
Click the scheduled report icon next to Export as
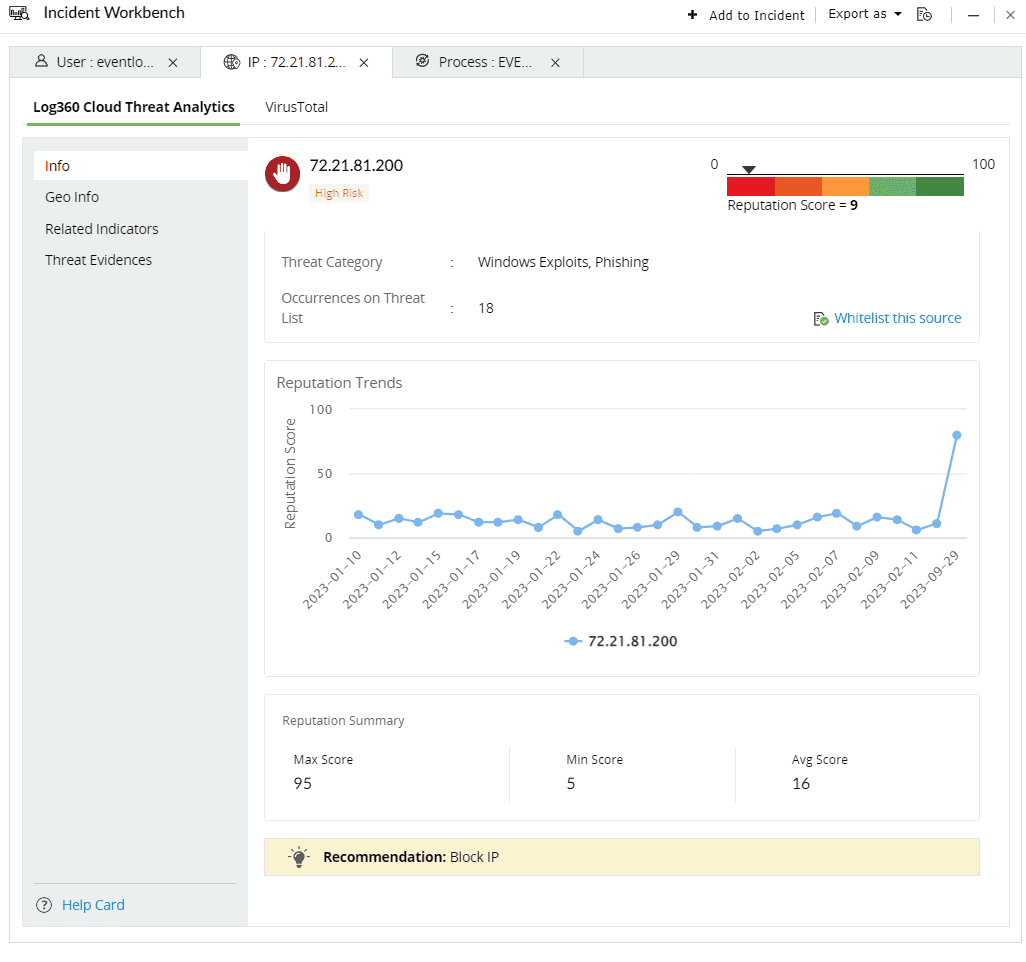[x=925, y=14]
